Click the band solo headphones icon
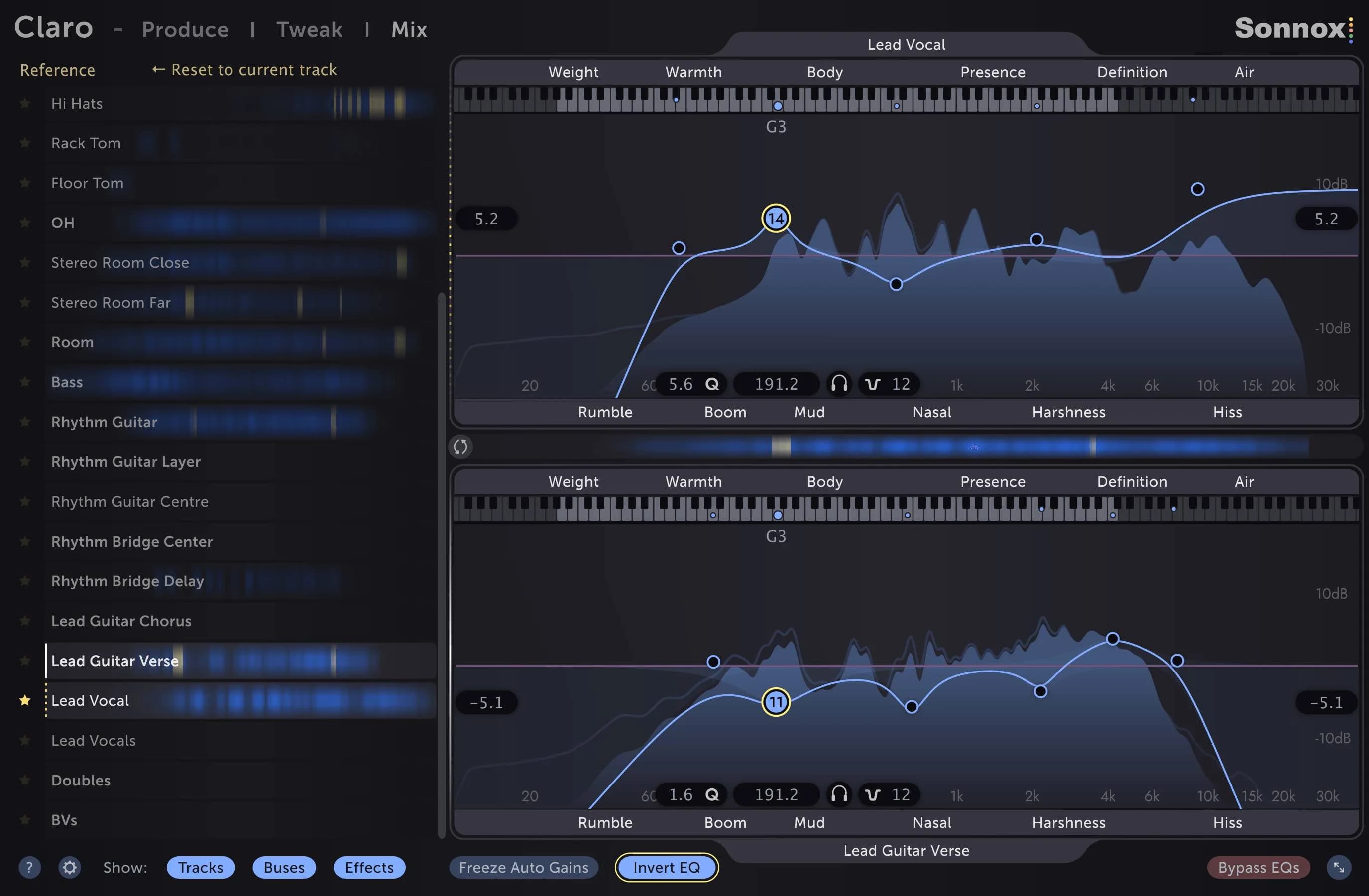This screenshot has width=1369, height=896. [x=839, y=384]
